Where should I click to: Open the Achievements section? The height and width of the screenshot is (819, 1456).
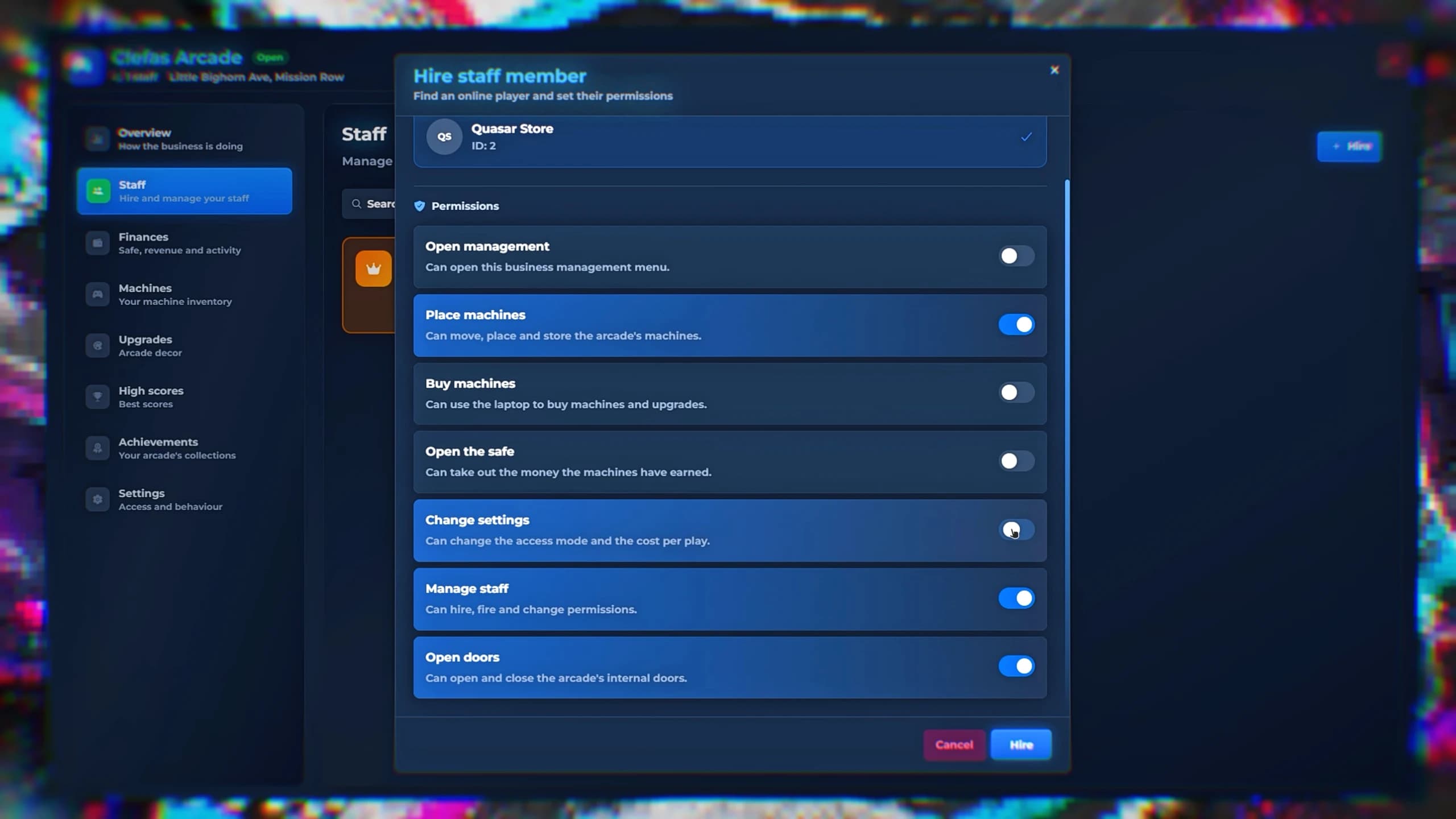[x=184, y=448]
